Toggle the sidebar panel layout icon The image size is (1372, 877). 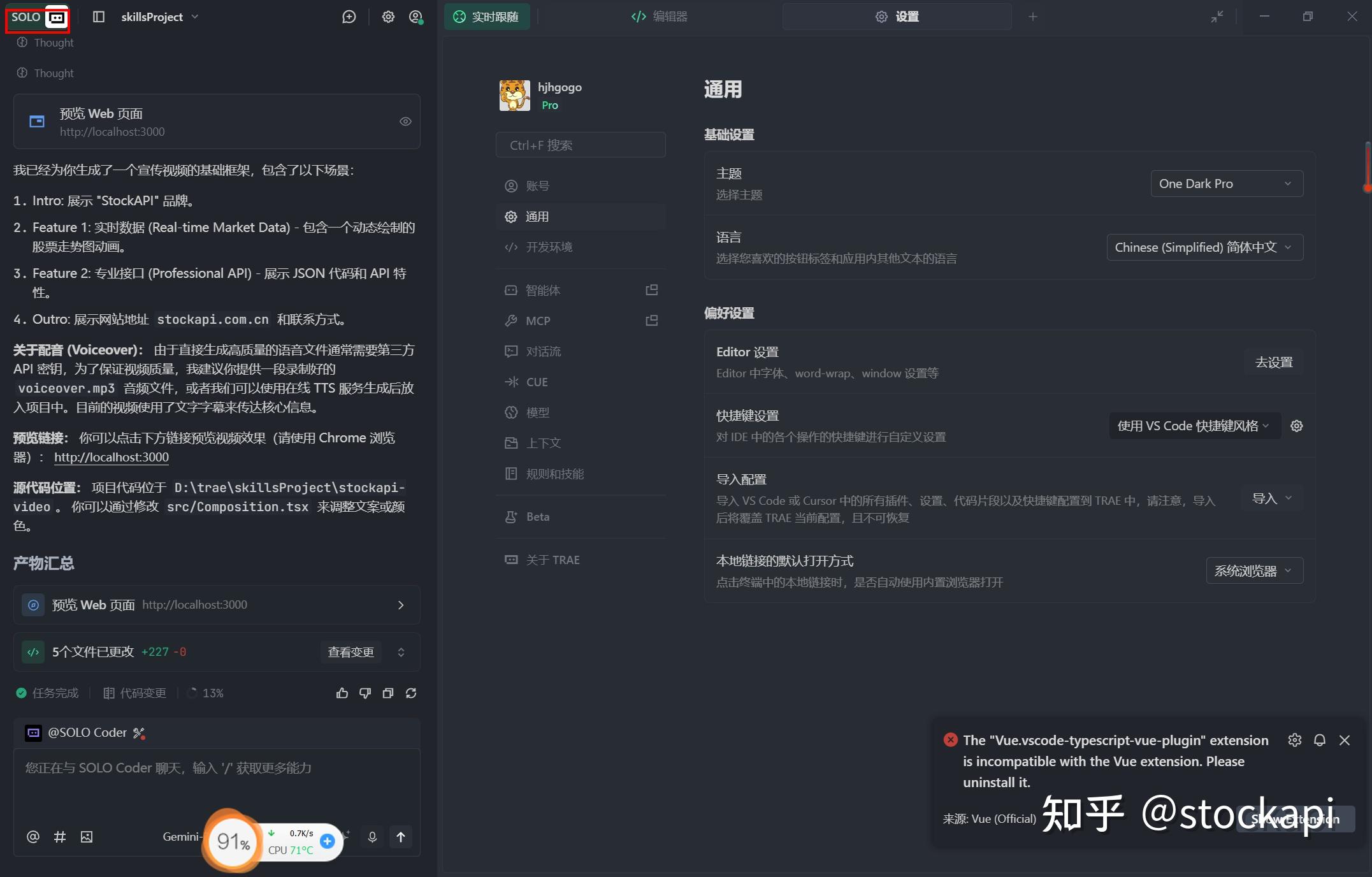coord(98,17)
